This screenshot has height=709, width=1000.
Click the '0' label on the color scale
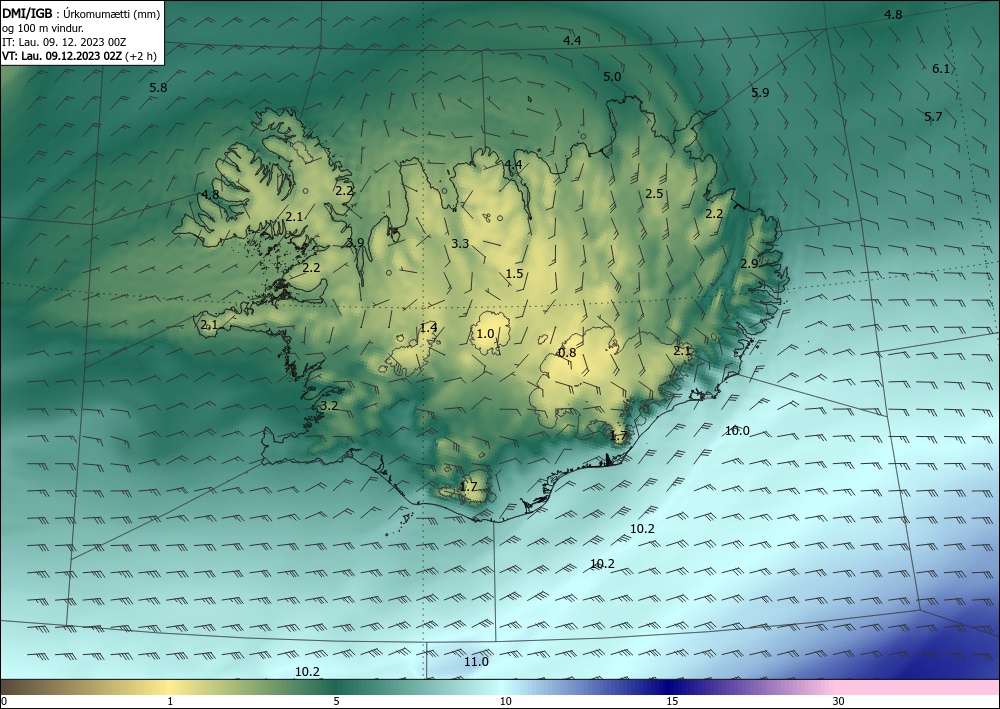point(4,702)
